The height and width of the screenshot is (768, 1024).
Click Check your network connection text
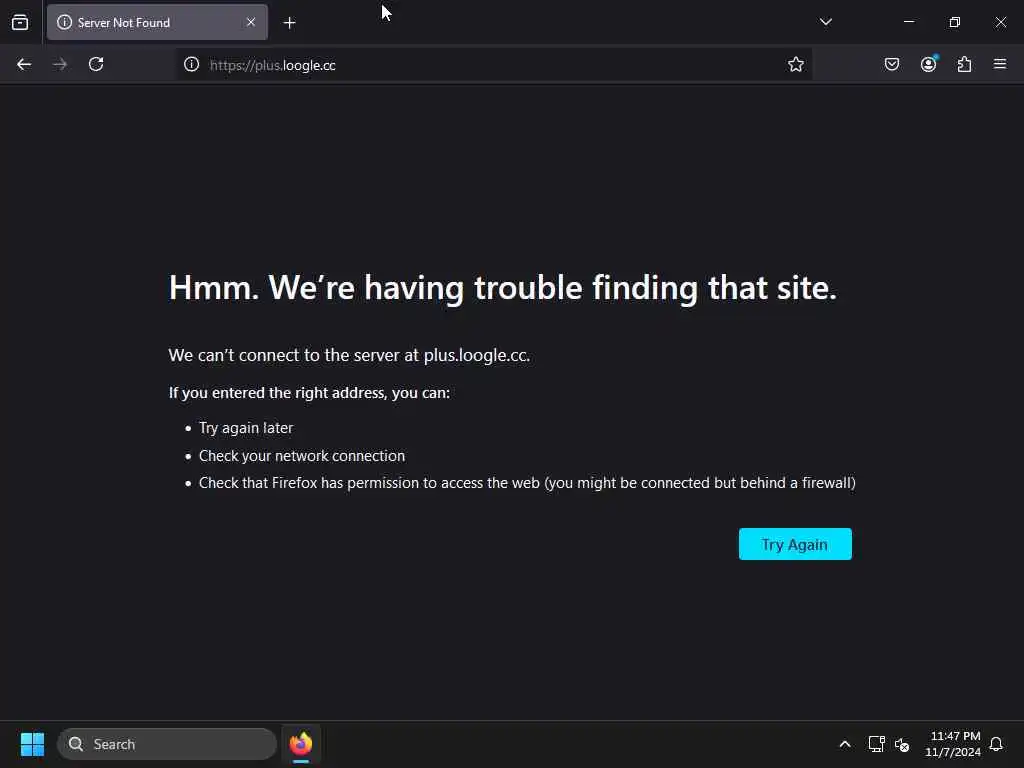(302, 456)
